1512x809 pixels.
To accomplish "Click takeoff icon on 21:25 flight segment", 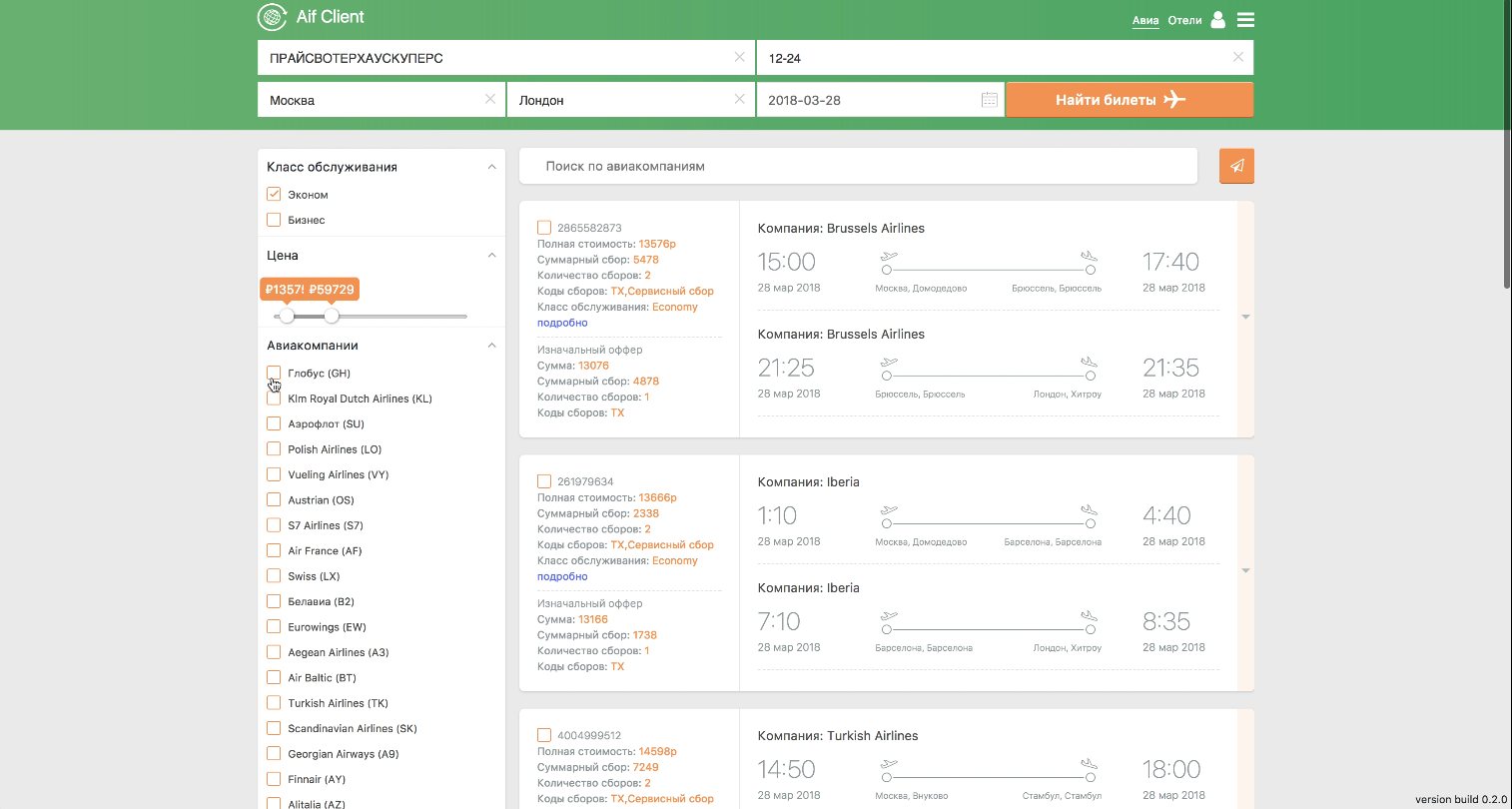I will click(889, 363).
